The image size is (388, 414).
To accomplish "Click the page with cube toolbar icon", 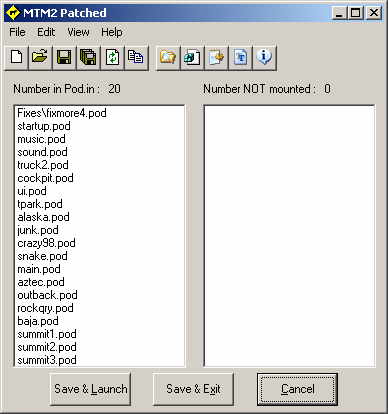I will point(192,58).
